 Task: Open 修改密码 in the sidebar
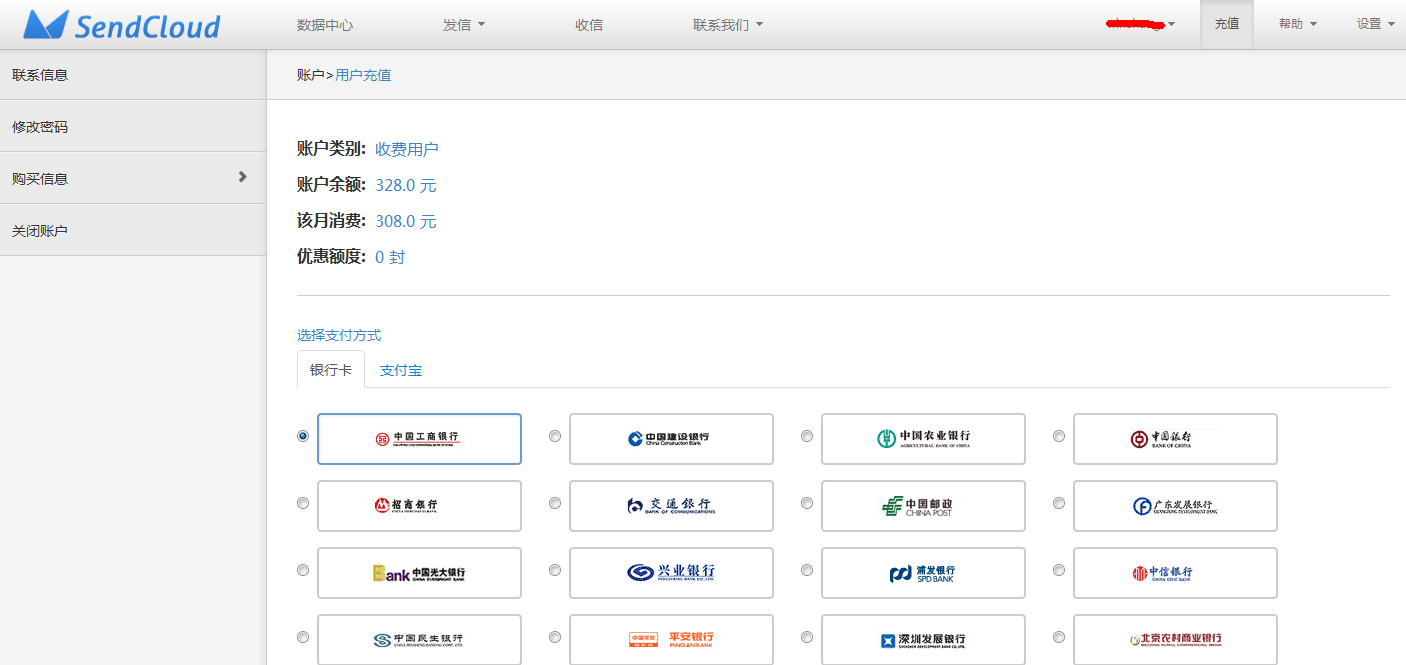(x=133, y=126)
